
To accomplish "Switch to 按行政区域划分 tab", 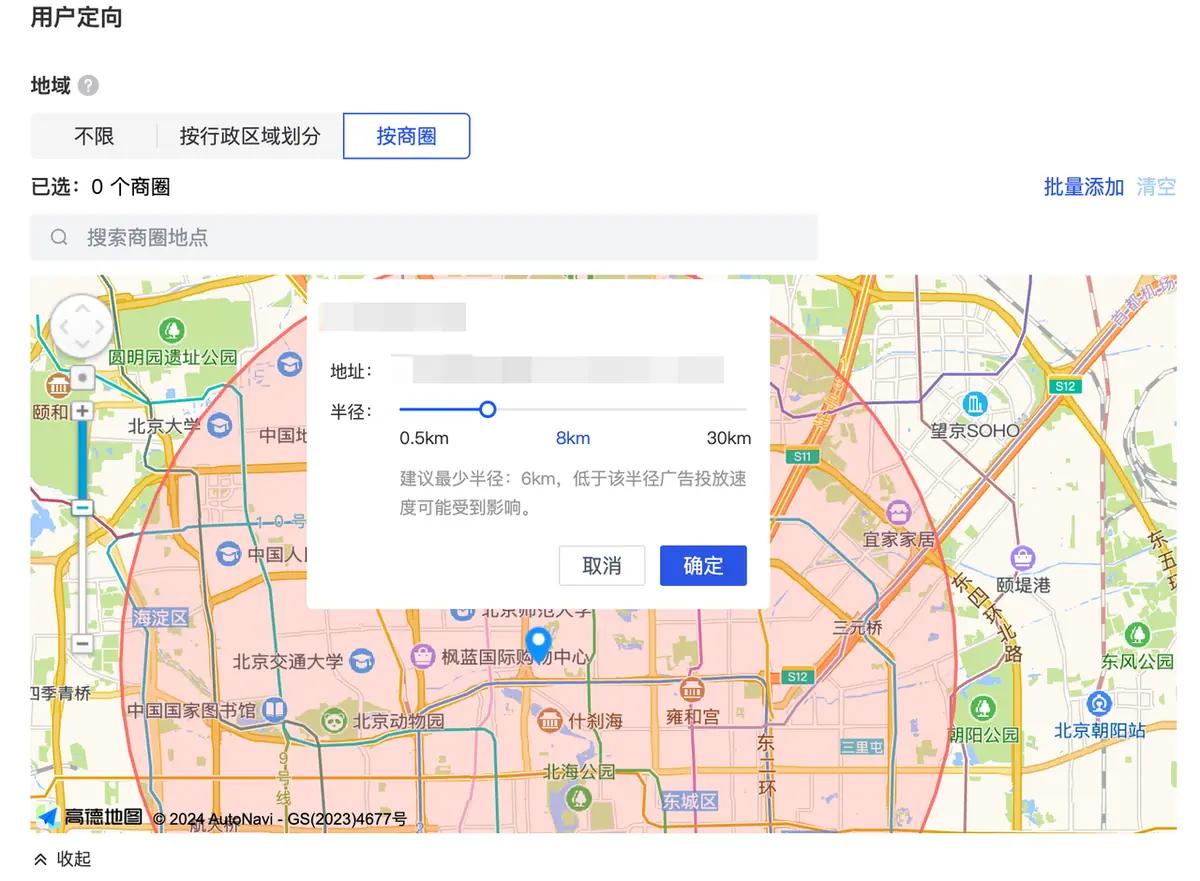I will [250, 136].
